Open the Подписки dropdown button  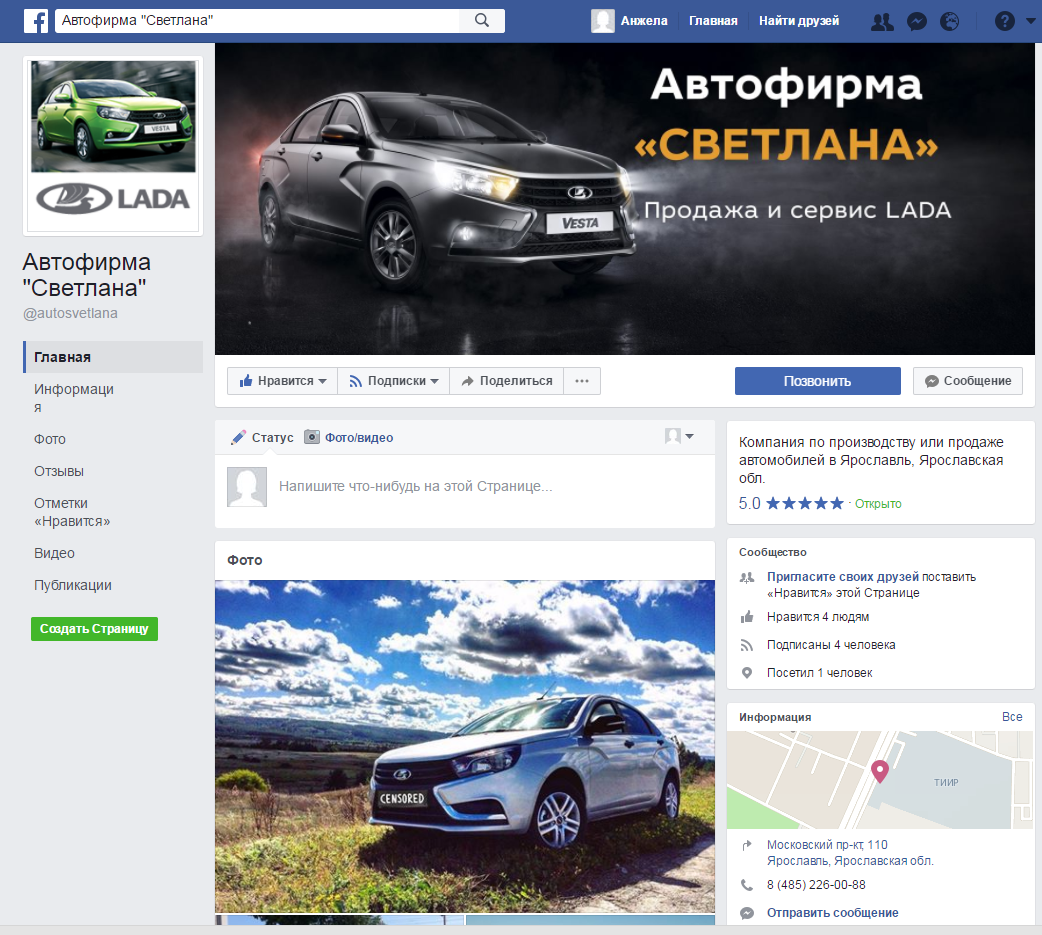point(393,381)
